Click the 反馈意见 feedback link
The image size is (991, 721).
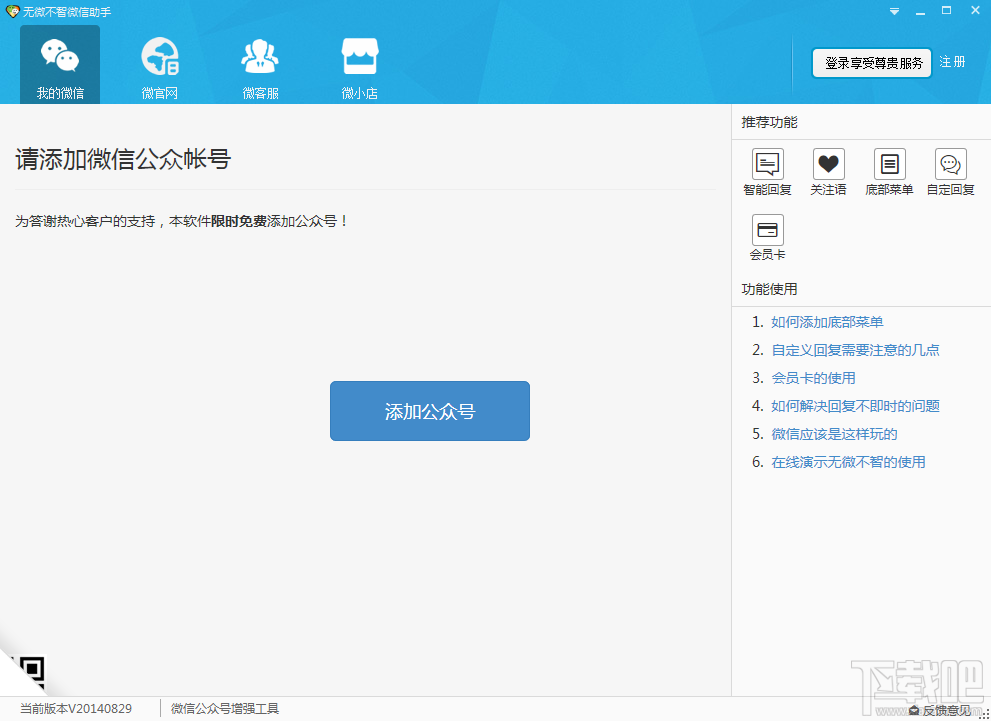tap(940, 710)
